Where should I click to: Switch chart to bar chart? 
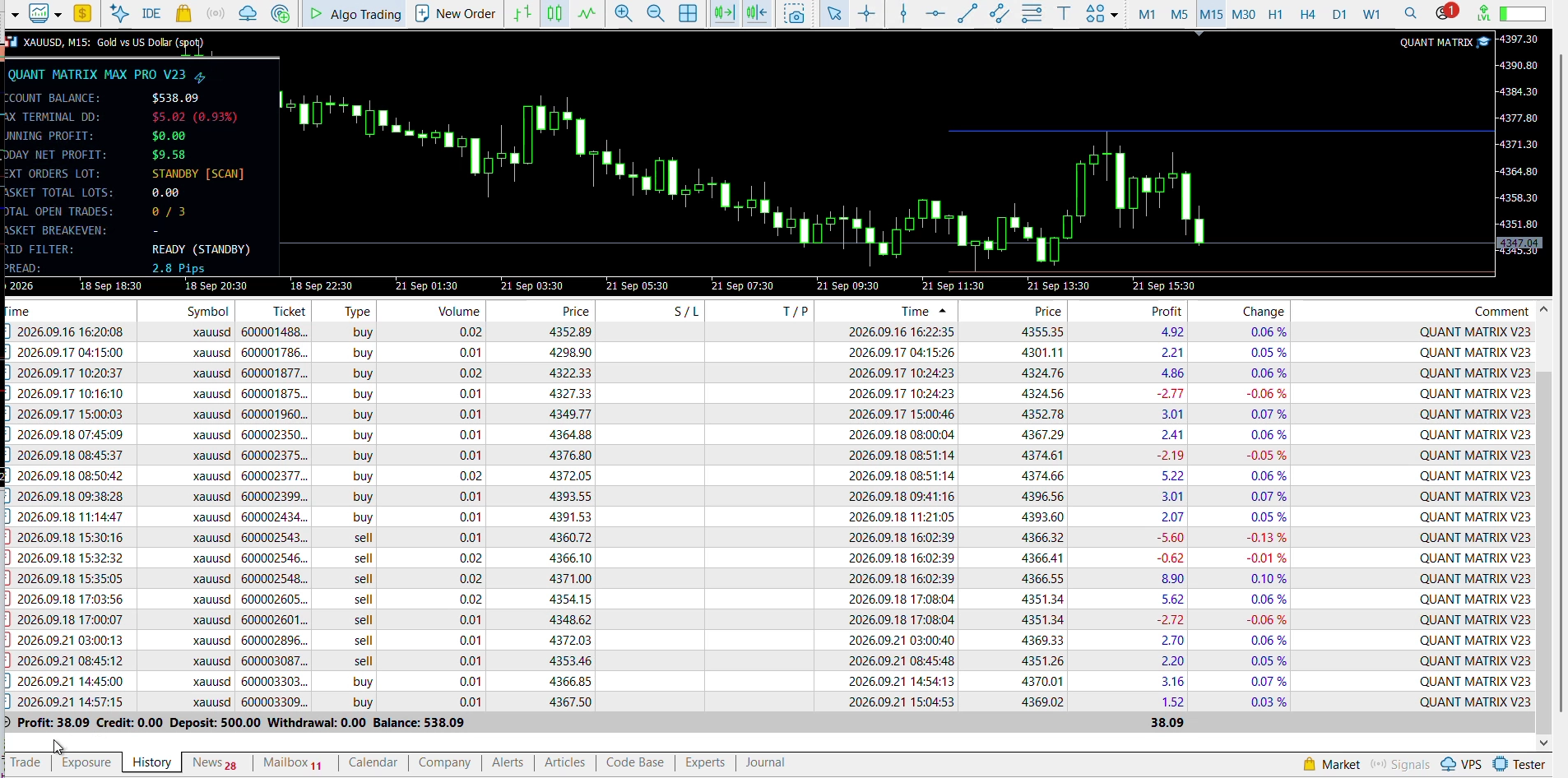tap(522, 13)
